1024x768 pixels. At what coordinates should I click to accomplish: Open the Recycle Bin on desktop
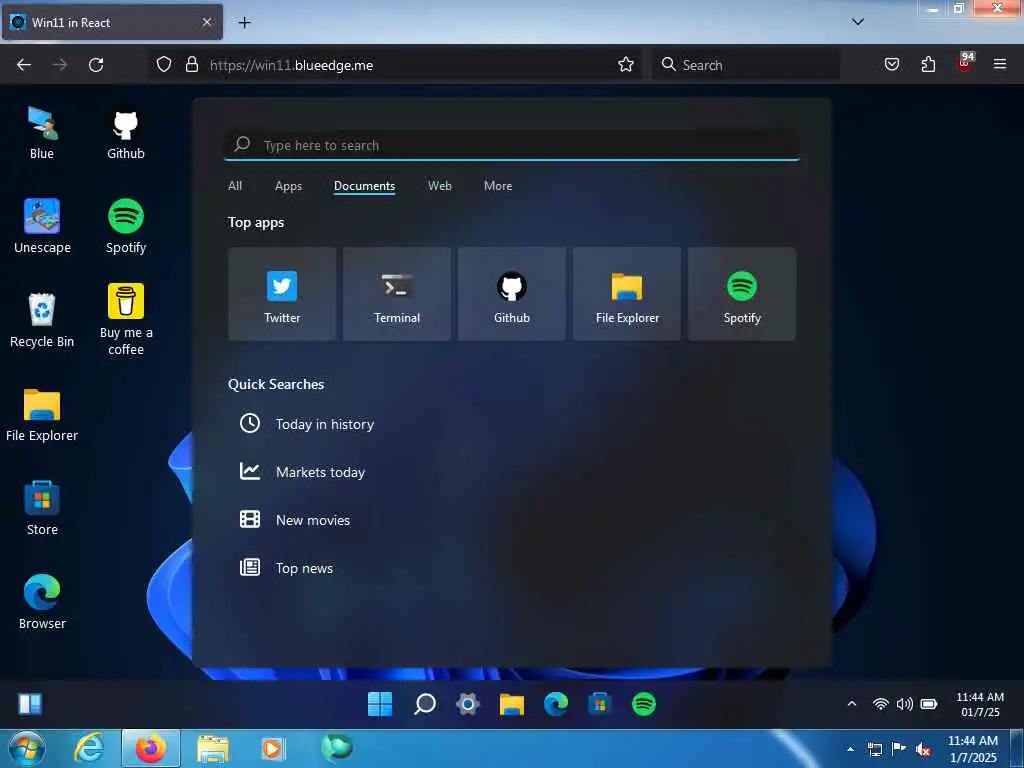(42, 321)
